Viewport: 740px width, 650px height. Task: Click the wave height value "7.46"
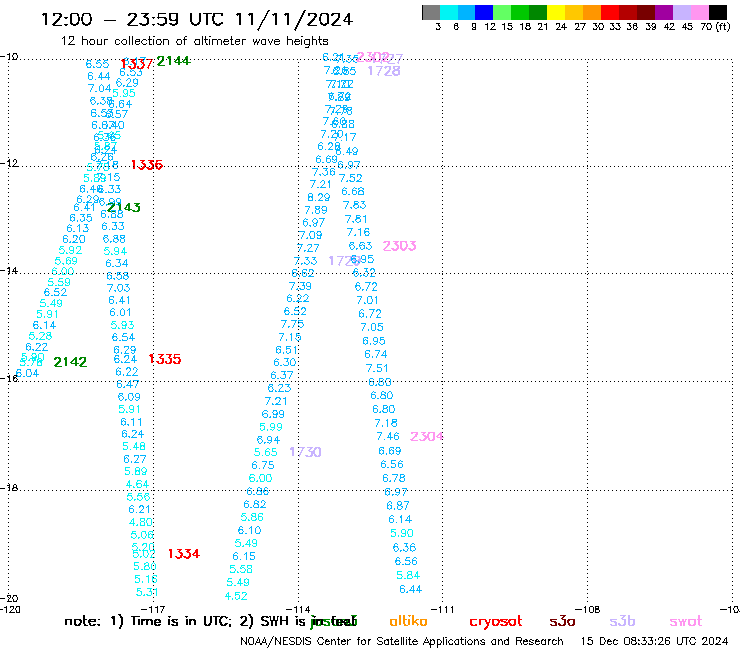point(387,437)
